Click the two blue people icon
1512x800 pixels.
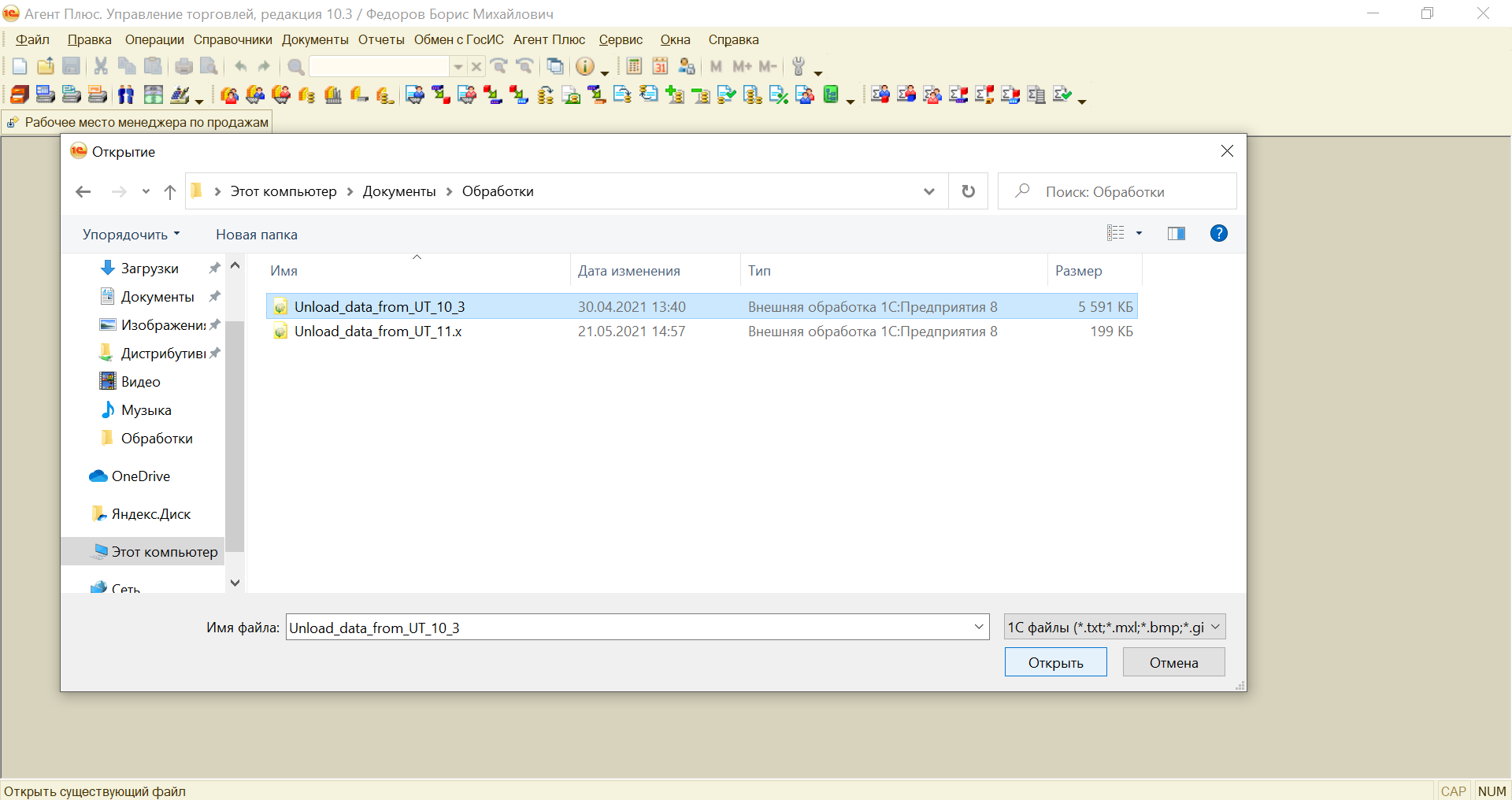point(126,94)
